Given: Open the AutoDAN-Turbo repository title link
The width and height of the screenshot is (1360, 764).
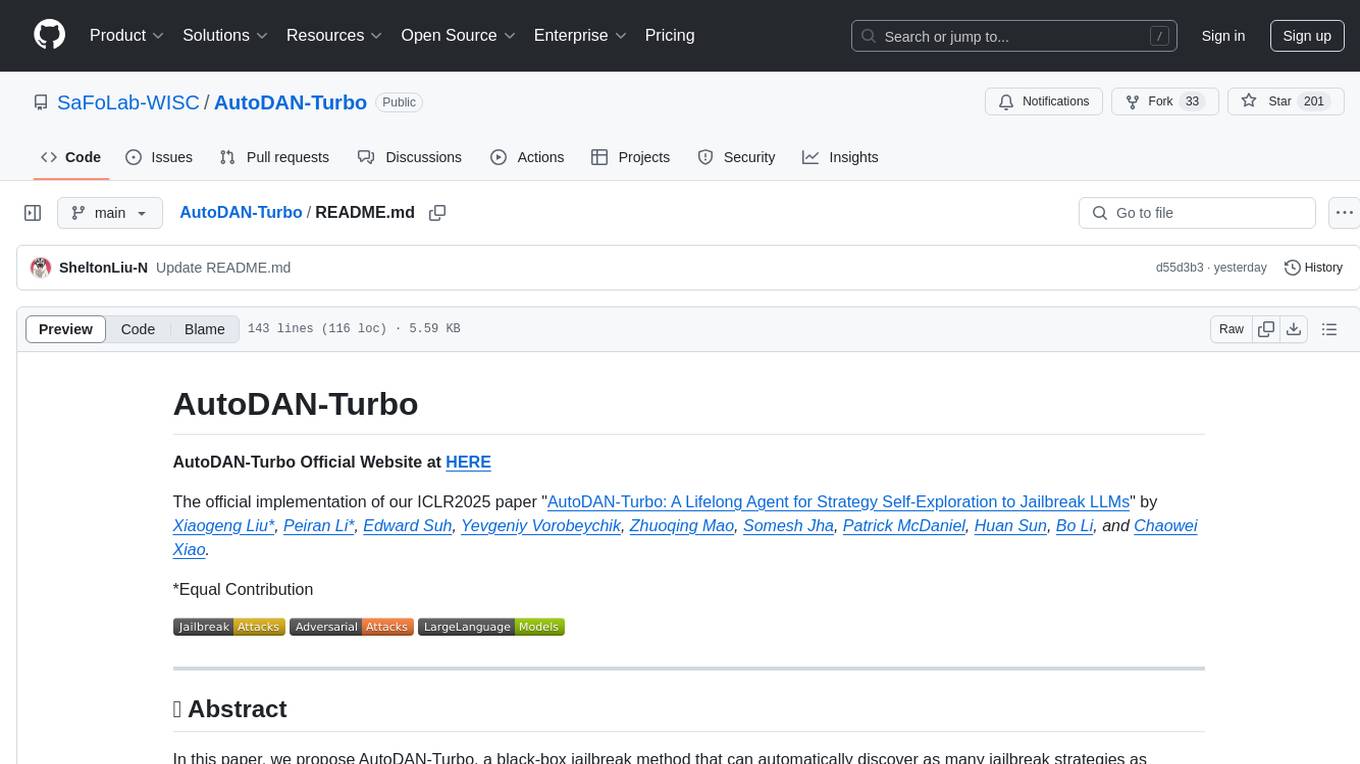Looking at the screenshot, I should (x=290, y=102).
